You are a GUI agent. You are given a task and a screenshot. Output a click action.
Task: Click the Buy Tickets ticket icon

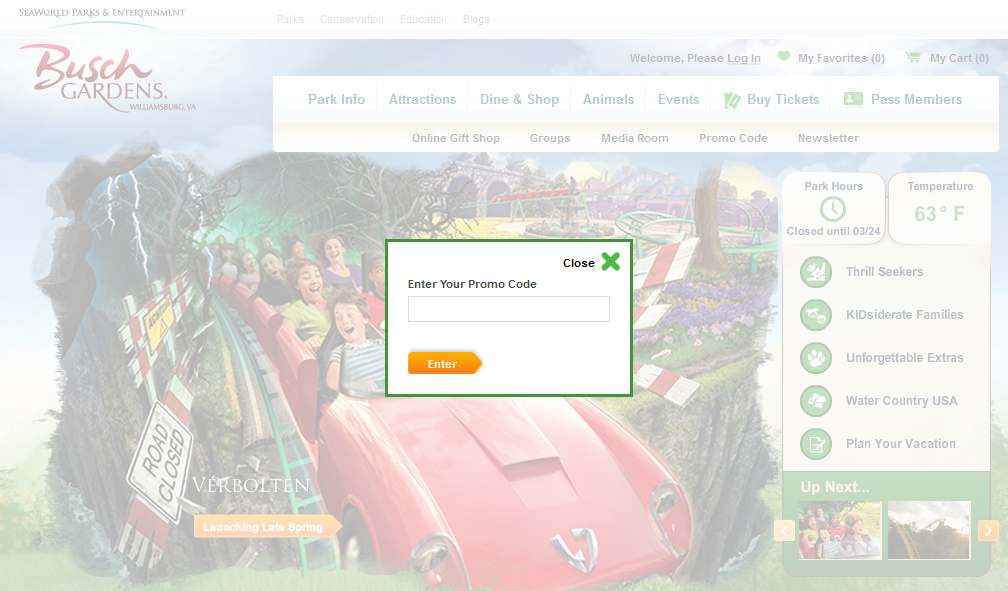tap(732, 100)
